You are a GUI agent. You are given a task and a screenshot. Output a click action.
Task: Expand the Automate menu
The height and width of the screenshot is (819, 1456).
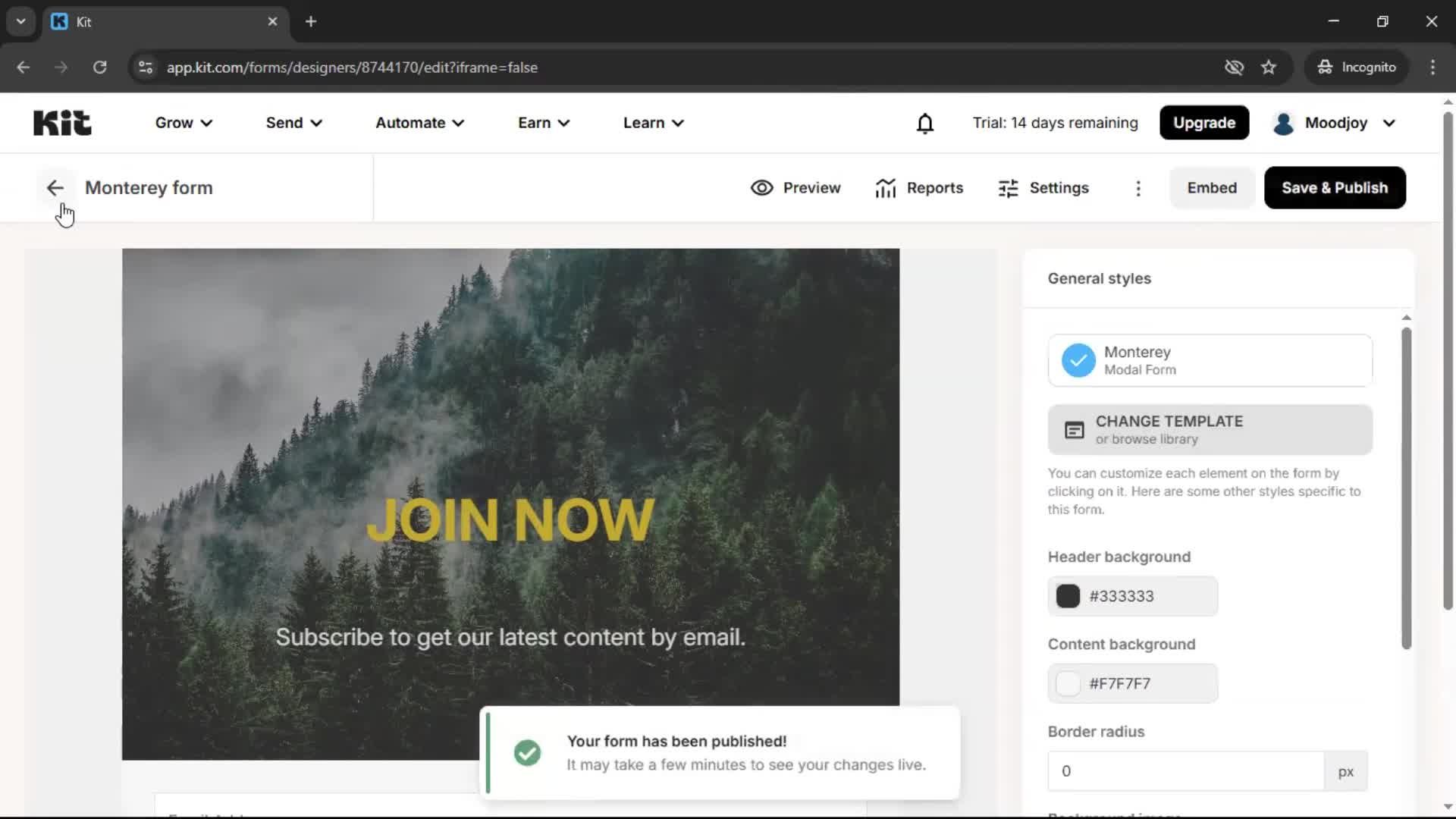(419, 122)
